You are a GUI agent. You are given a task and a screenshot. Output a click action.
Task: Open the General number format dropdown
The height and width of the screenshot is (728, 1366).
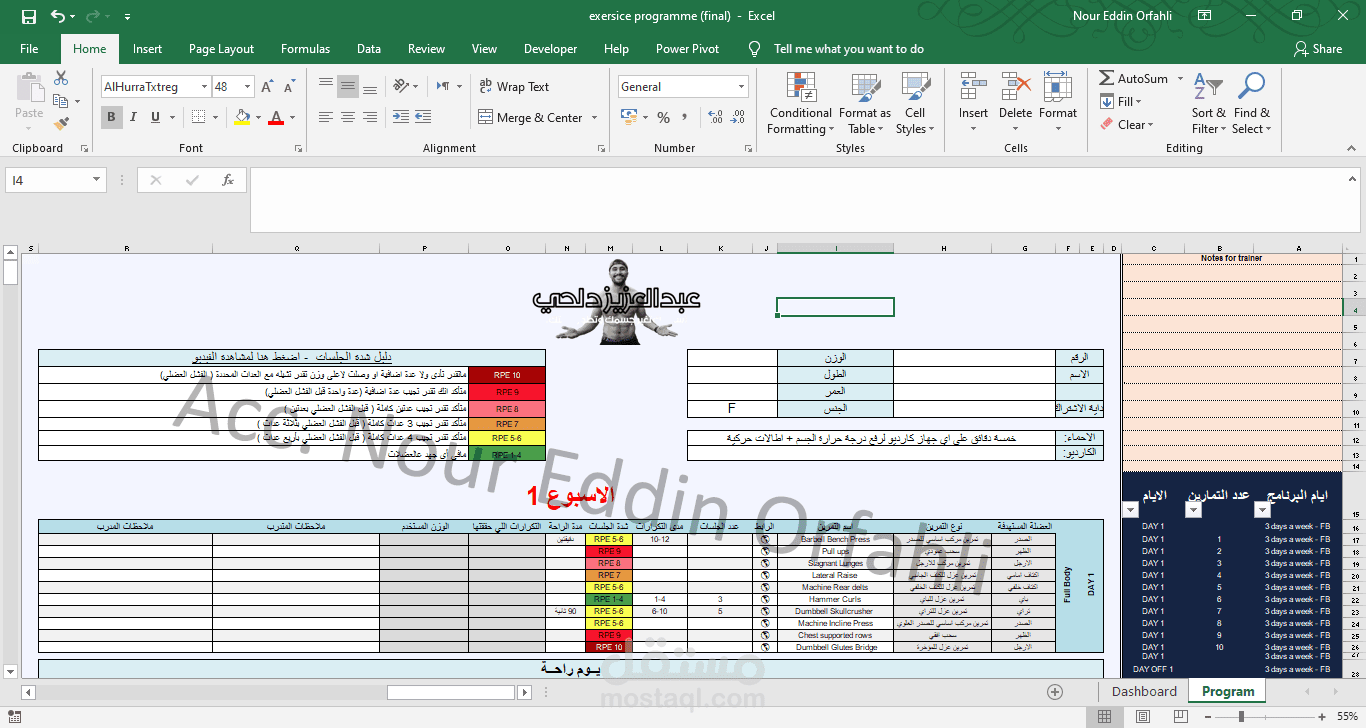741,87
